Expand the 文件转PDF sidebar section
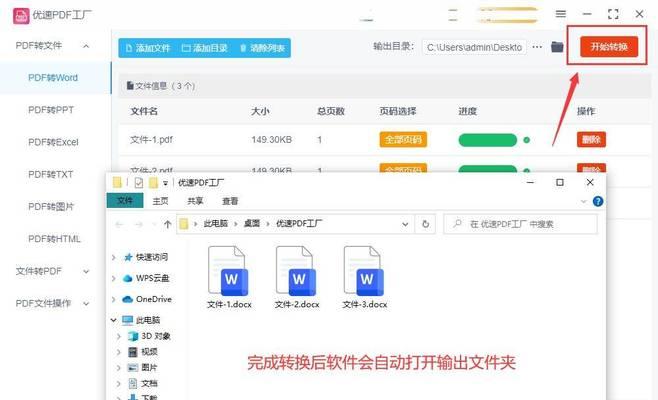 tap(86, 272)
